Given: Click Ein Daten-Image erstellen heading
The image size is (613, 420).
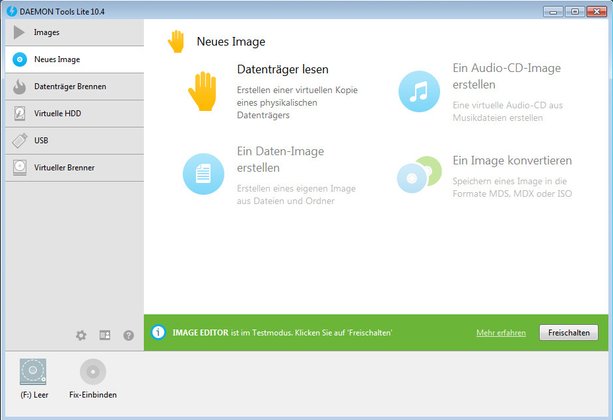Looking at the screenshot, I should 280,160.
